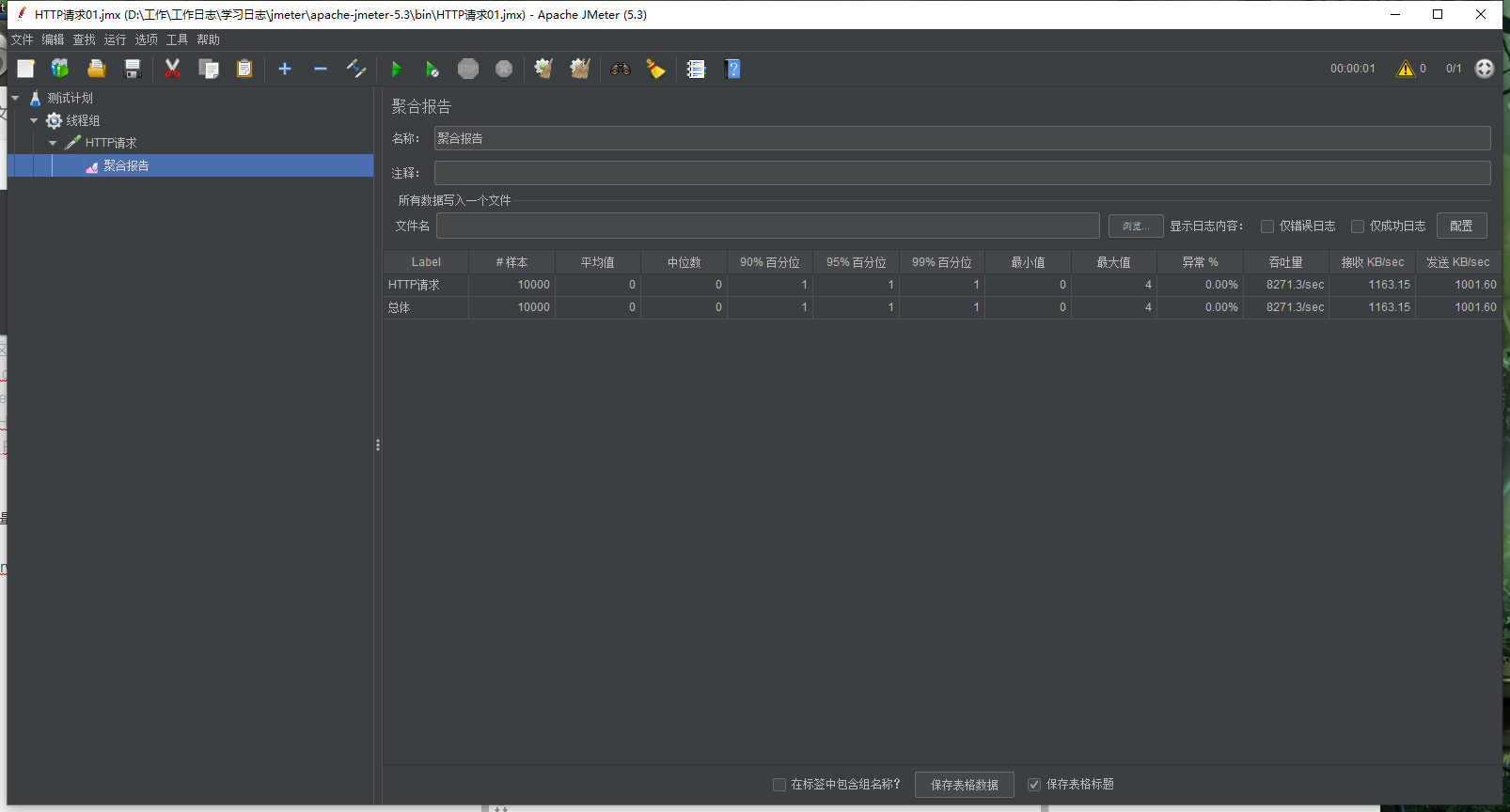Image resolution: width=1510 pixels, height=812 pixels.
Task: Click the Reset search broom icon
Action: pyautogui.click(x=655, y=69)
